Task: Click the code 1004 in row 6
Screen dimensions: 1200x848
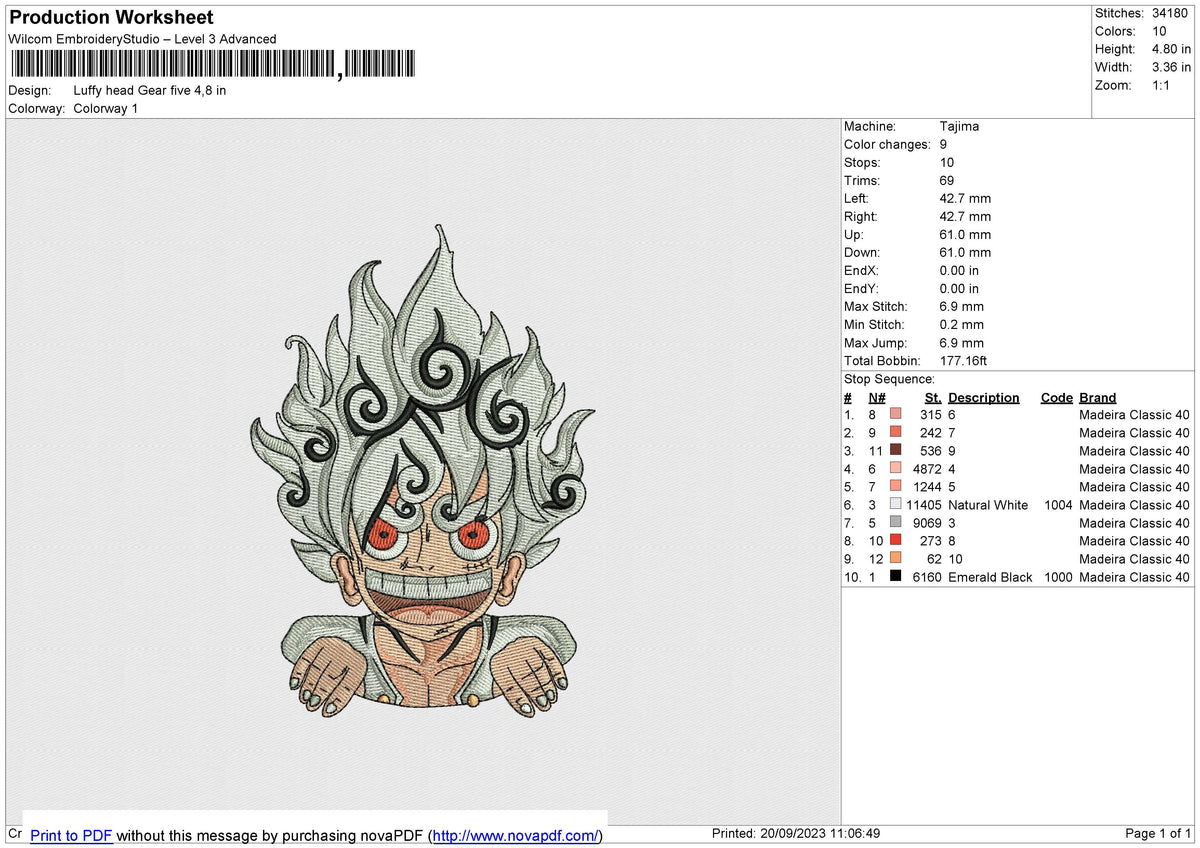Action: (x=1057, y=505)
